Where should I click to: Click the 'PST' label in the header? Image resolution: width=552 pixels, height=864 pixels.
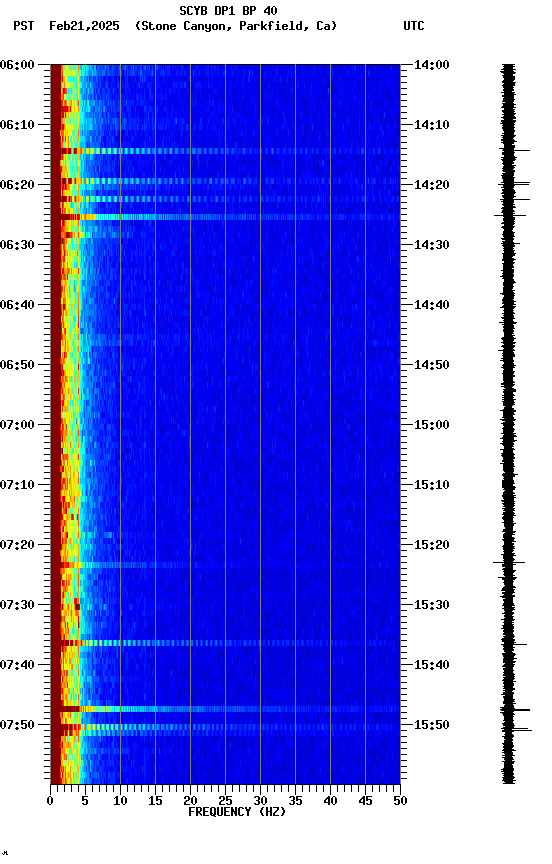(24, 26)
